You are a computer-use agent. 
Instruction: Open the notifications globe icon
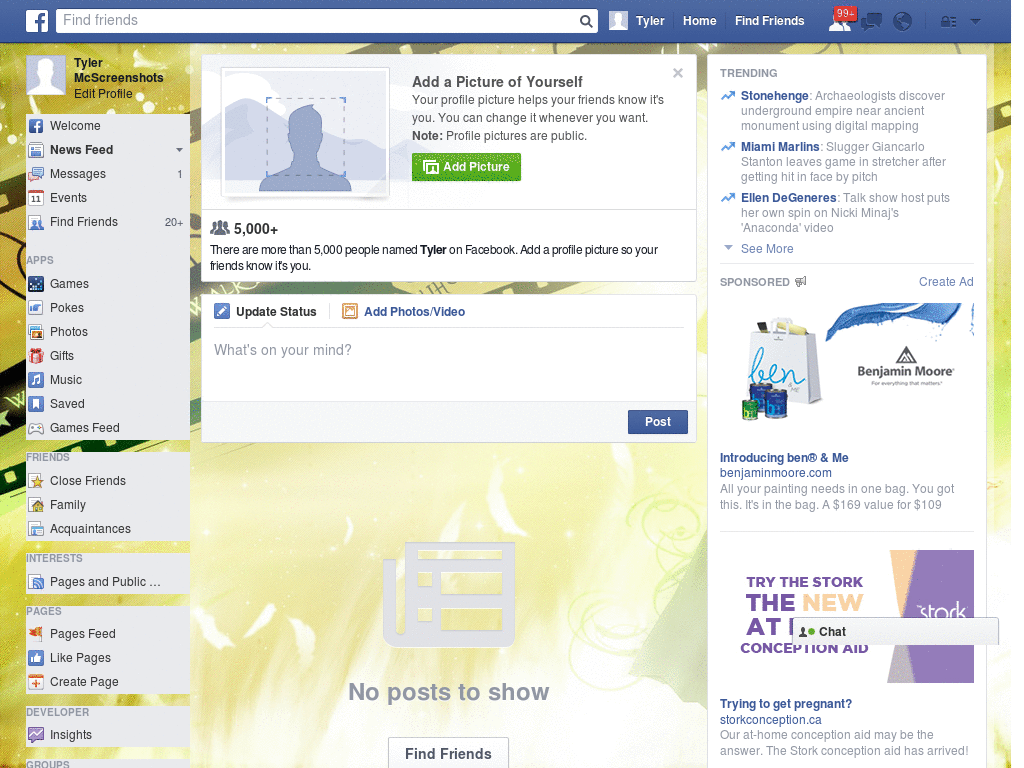pos(903,22)
